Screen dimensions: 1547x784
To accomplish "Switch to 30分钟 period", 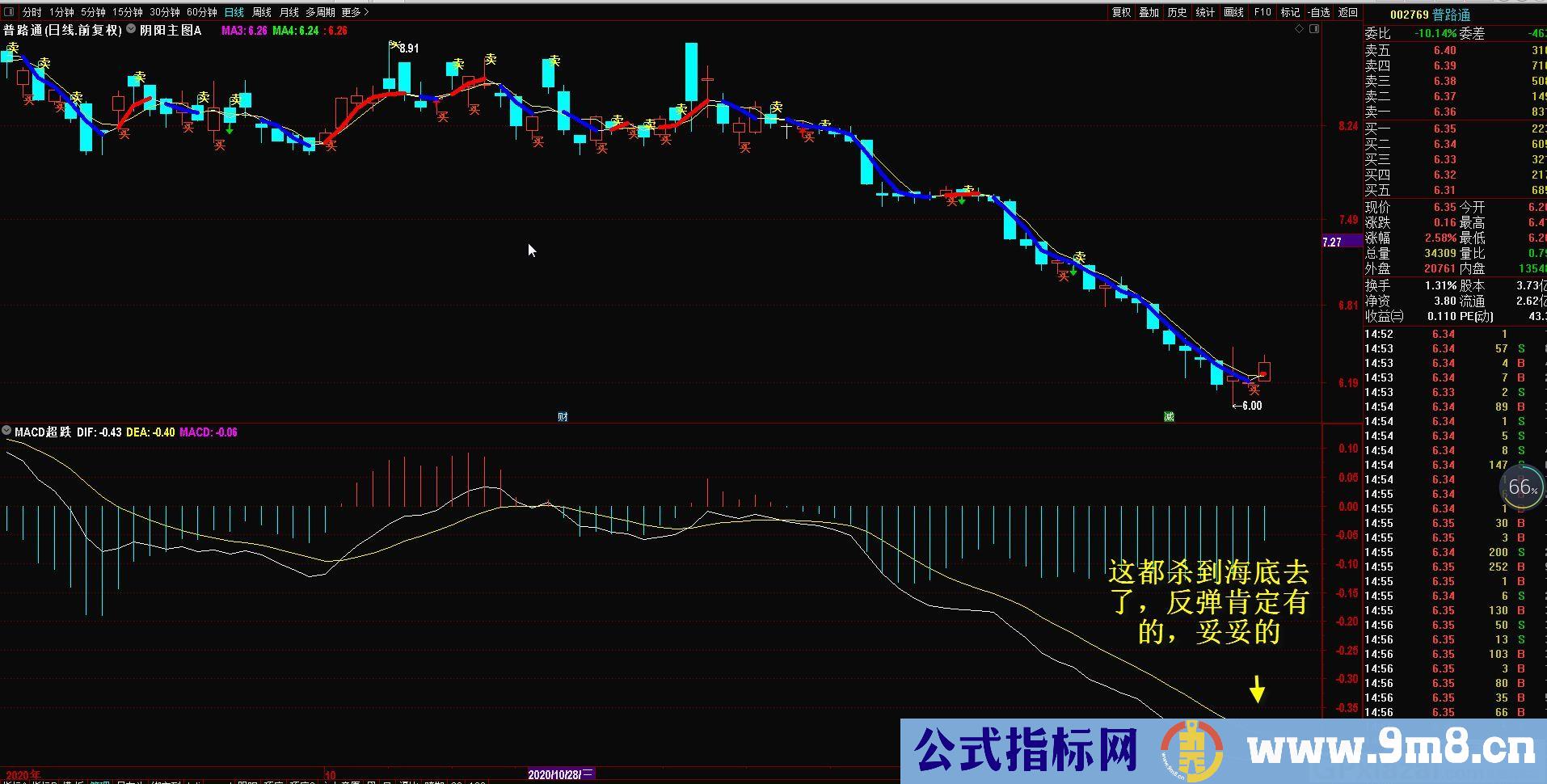I will click(x=165, y=12).
